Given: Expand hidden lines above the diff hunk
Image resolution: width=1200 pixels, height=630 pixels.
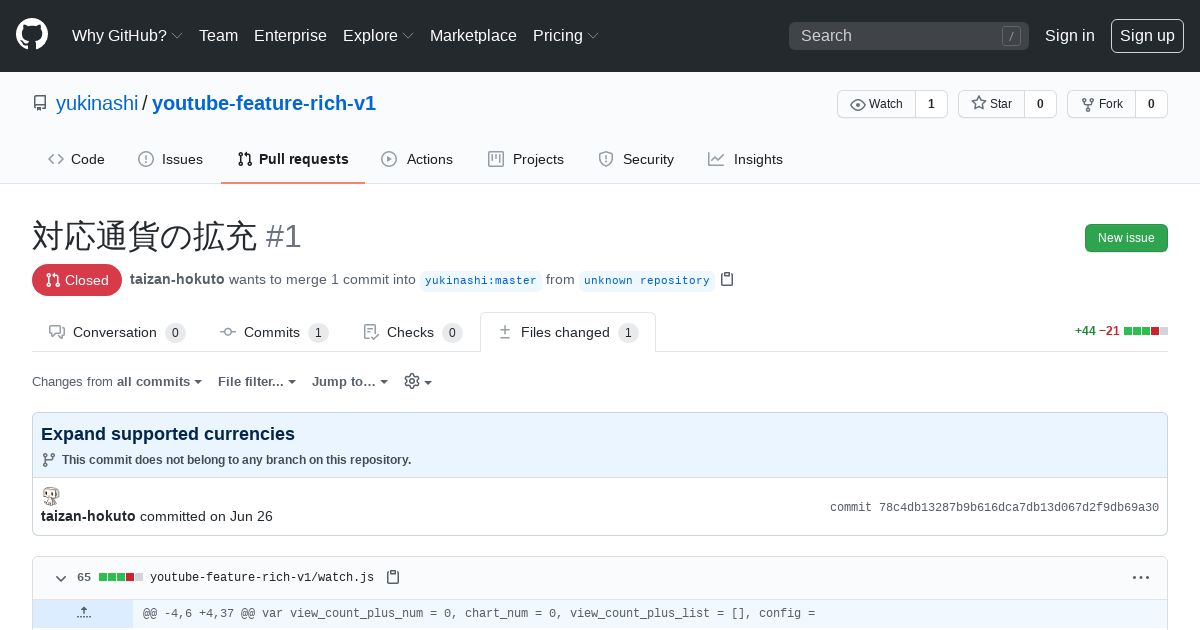Looking at the screenshot, I should click(x=83, y=613).
